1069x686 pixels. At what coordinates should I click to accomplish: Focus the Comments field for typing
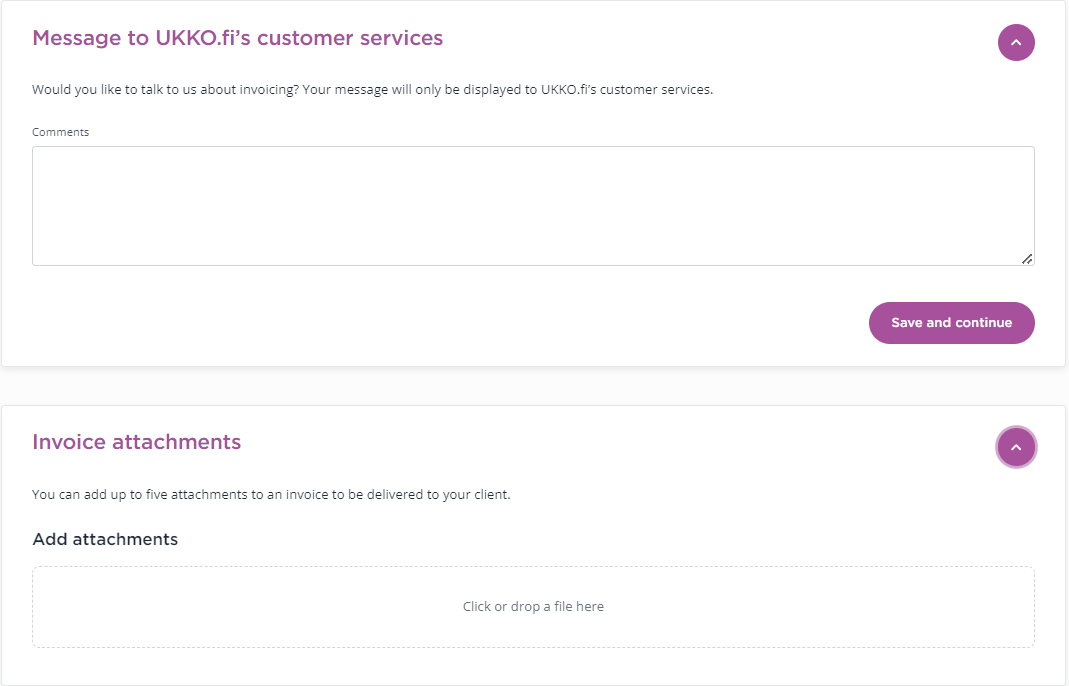click(533, 205)
